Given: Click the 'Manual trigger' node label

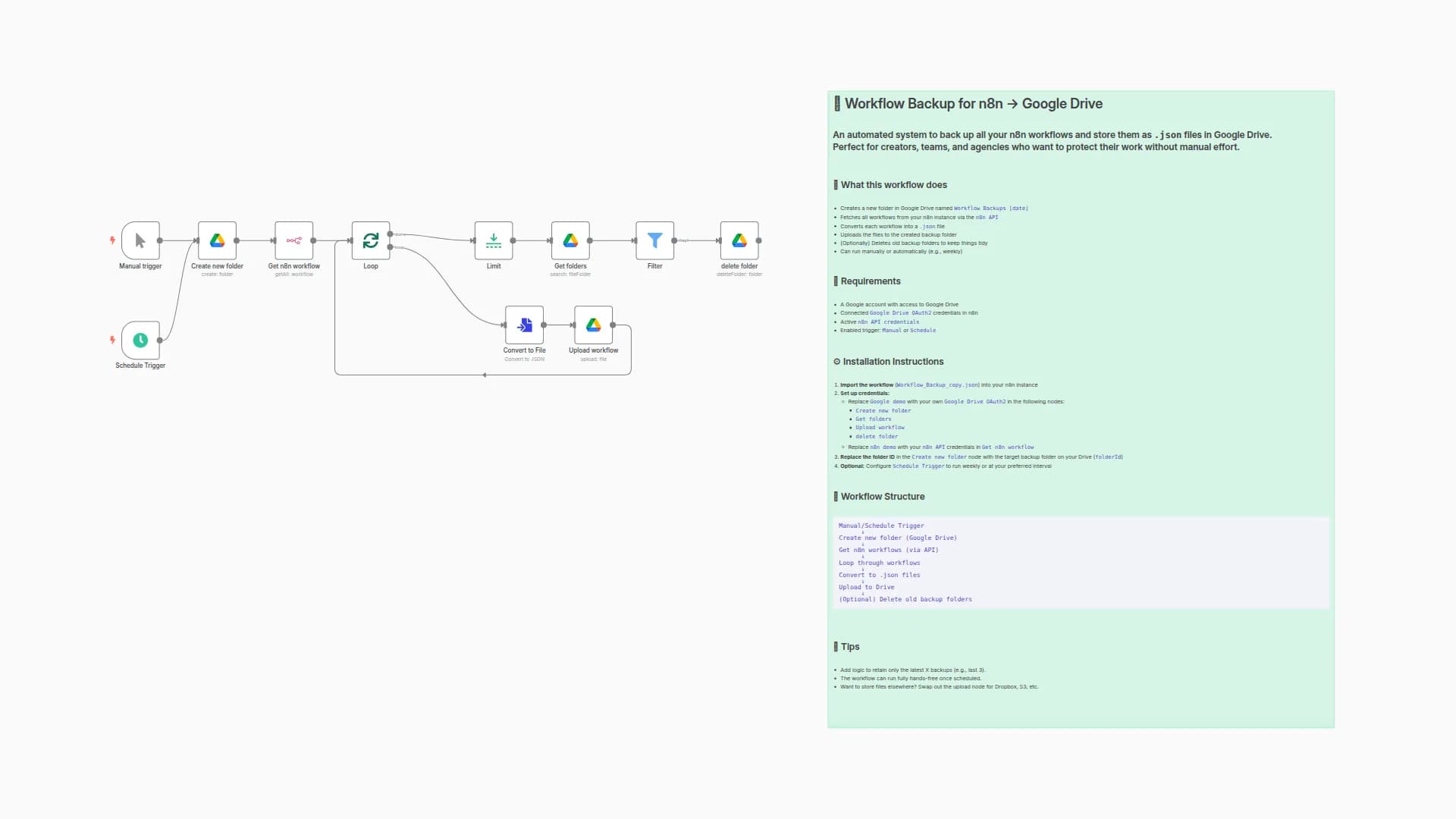Looking at the screenshot, I should (140, 266).
